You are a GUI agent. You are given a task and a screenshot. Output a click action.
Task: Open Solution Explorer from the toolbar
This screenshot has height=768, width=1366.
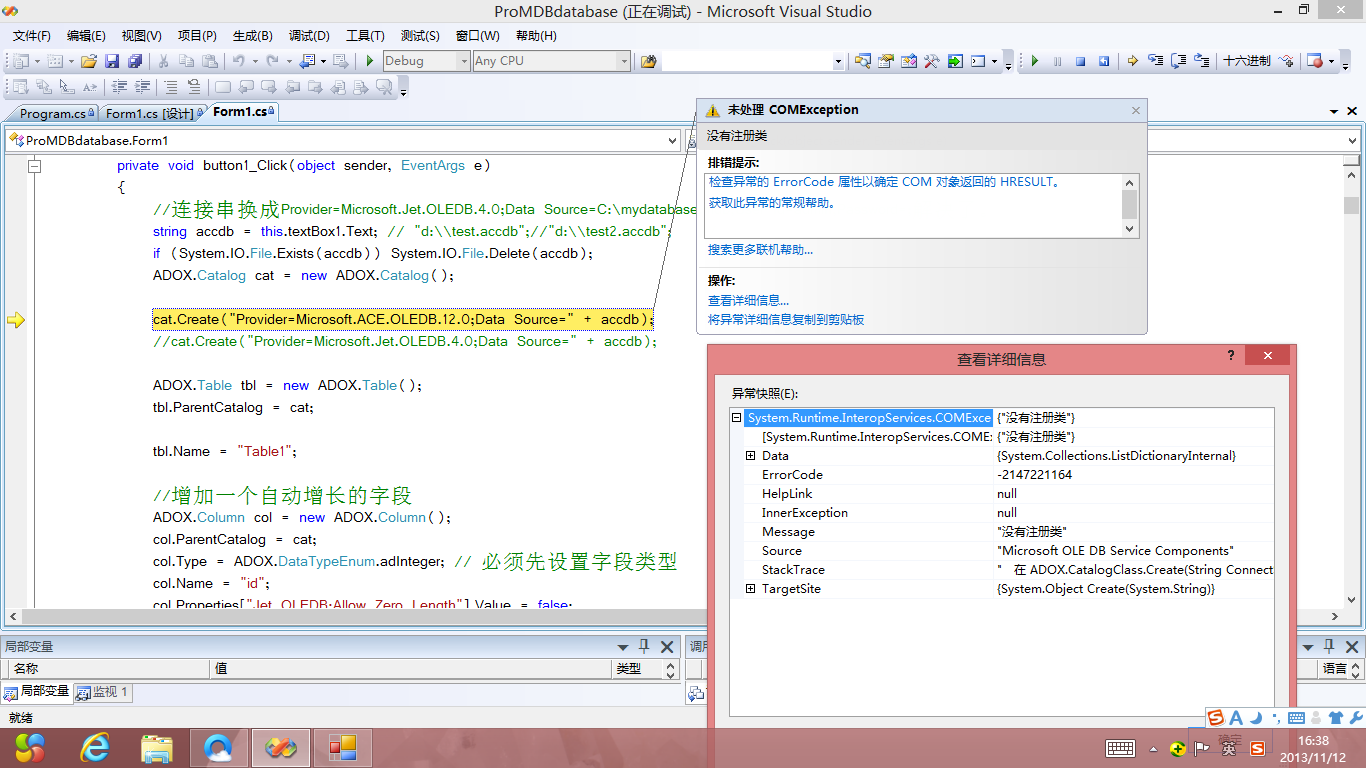point(862,61)
